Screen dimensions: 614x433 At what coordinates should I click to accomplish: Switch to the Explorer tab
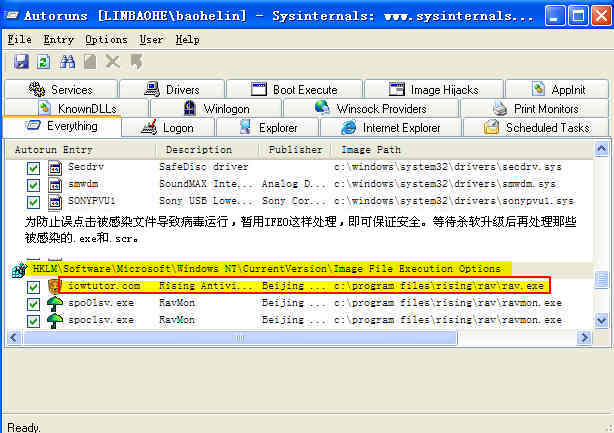(x=268, y=128)
